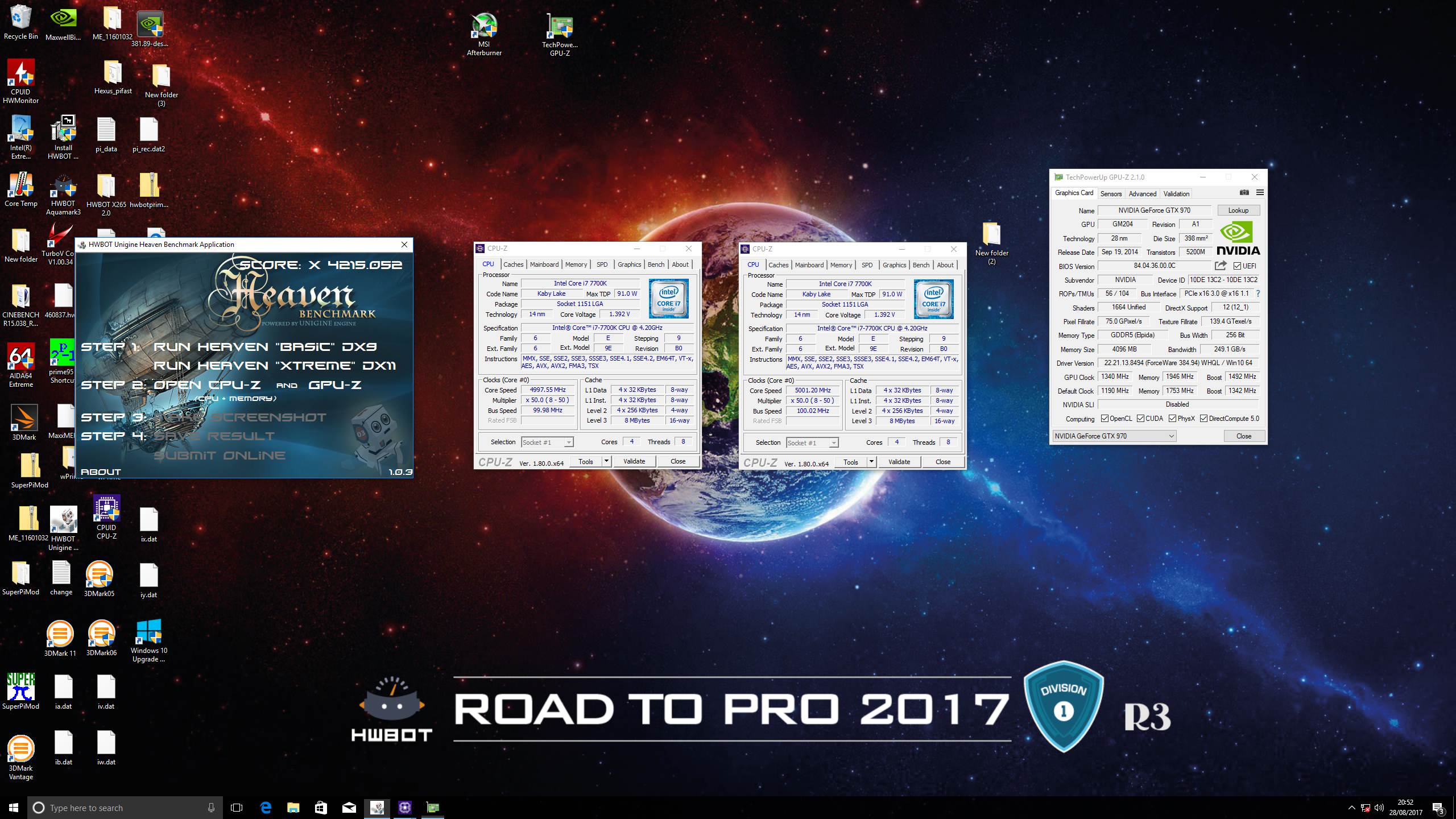Toggle the DirectCompute 5.0 checkbox

1203,419
